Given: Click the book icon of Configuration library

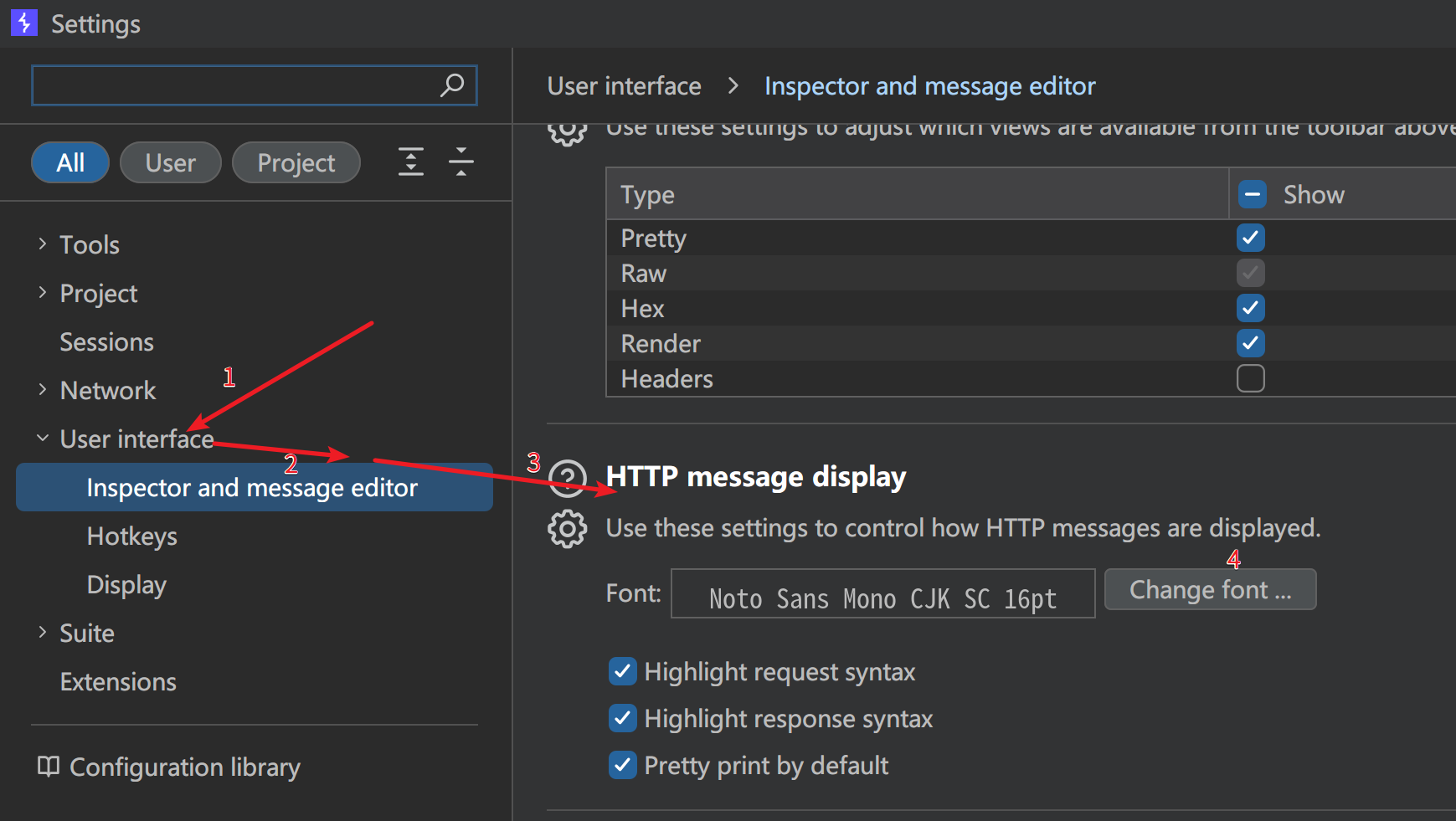Looking at the screenshot, I should [49, 767].
